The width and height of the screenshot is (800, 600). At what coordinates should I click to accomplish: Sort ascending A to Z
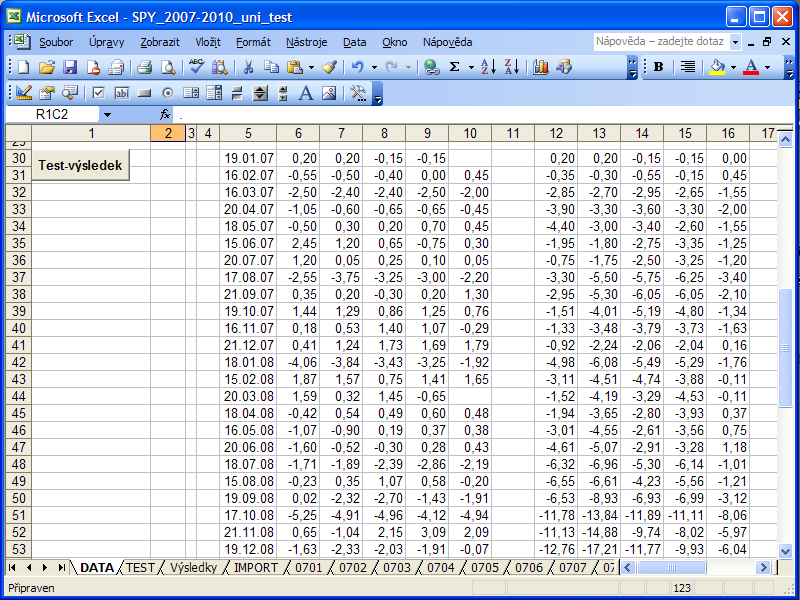[x=488, y=67]
